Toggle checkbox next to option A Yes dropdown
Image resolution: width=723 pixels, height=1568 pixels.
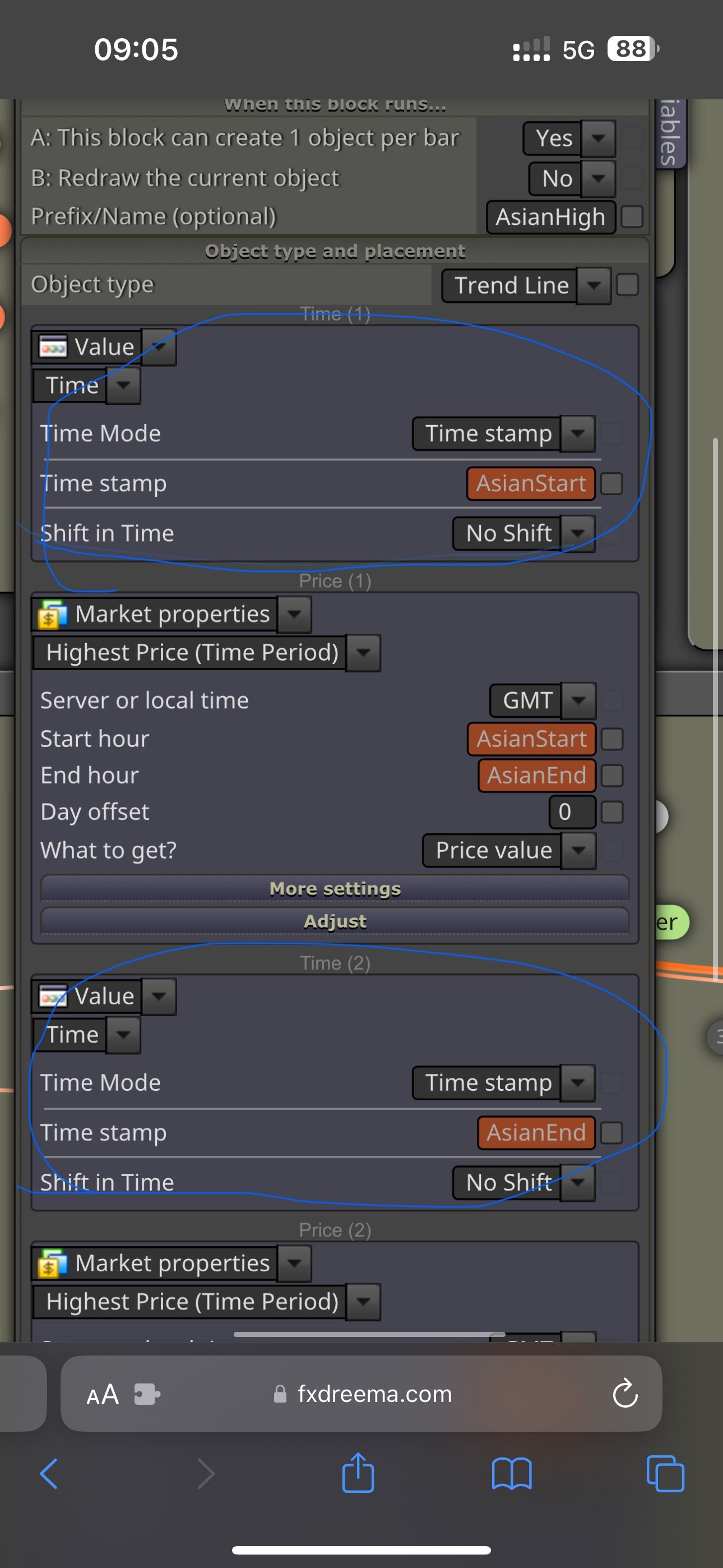pyautogui.click(x=632, y=138)
